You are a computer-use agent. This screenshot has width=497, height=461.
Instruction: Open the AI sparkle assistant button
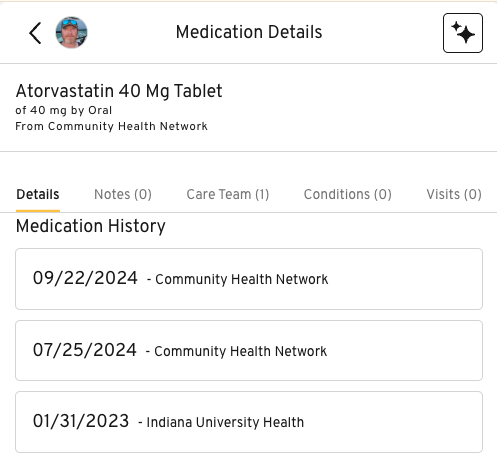pos(463,33)
